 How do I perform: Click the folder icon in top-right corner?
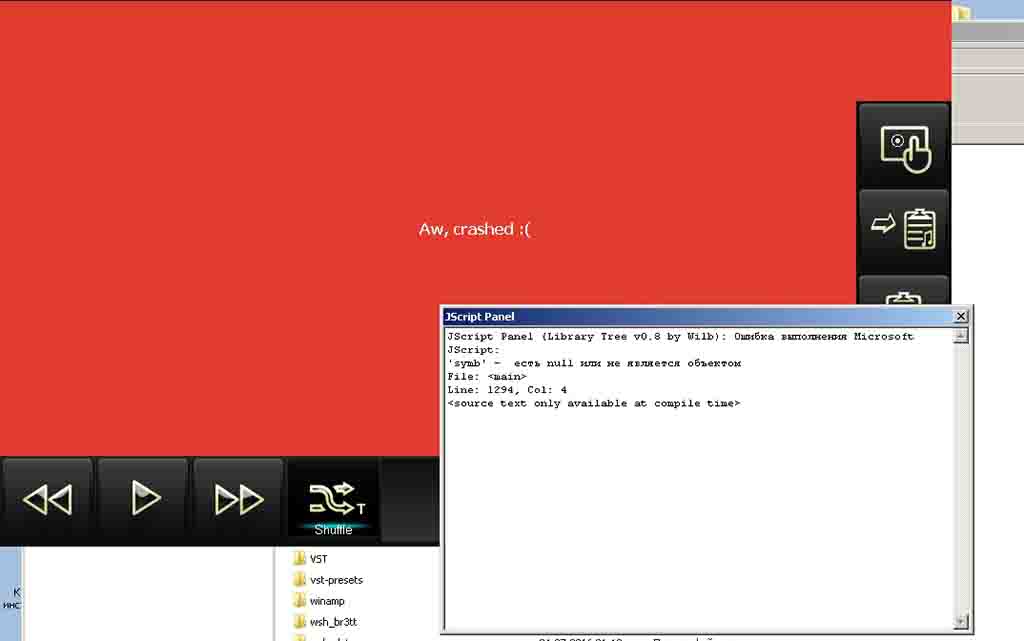pyautogui.click(x=961, y=12)
